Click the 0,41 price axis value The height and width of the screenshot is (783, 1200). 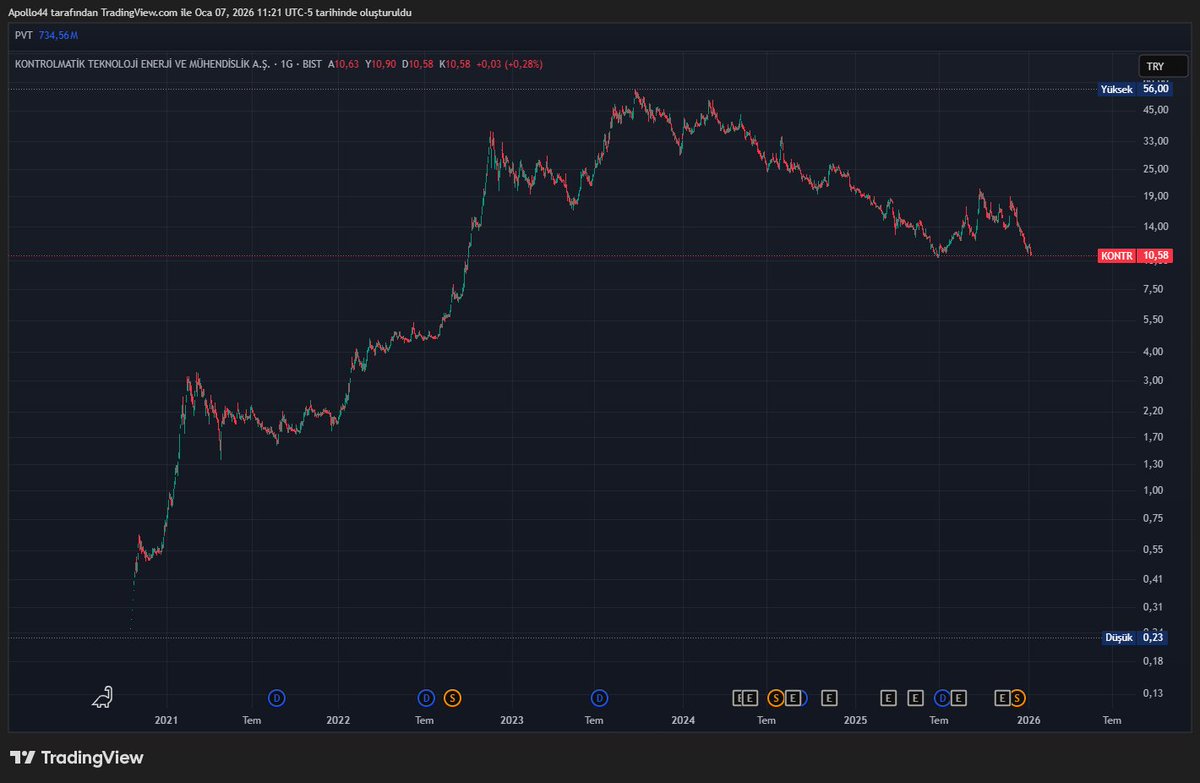[1155, 579]
